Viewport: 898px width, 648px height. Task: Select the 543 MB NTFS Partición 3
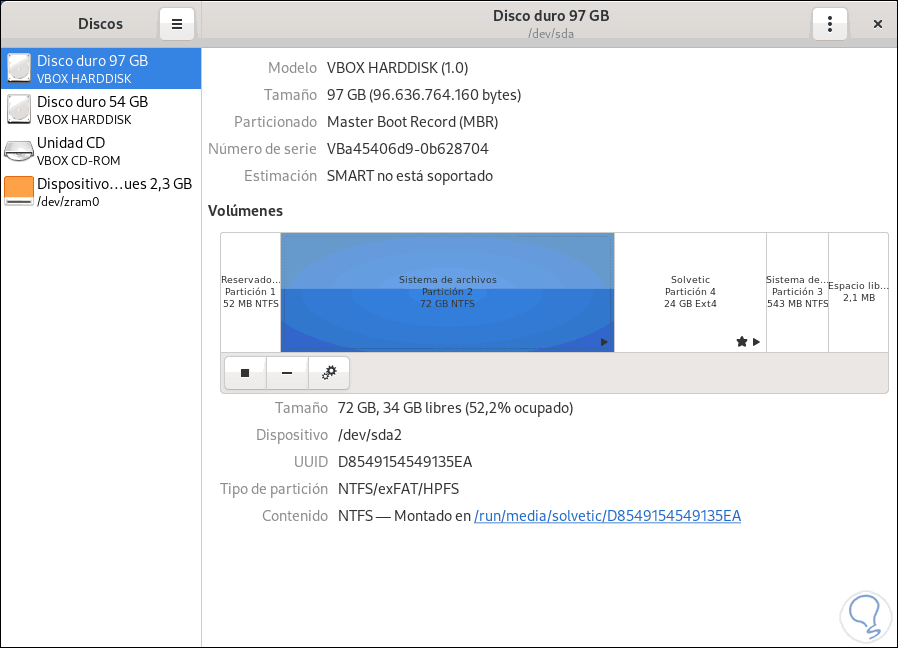pos(797,291)
